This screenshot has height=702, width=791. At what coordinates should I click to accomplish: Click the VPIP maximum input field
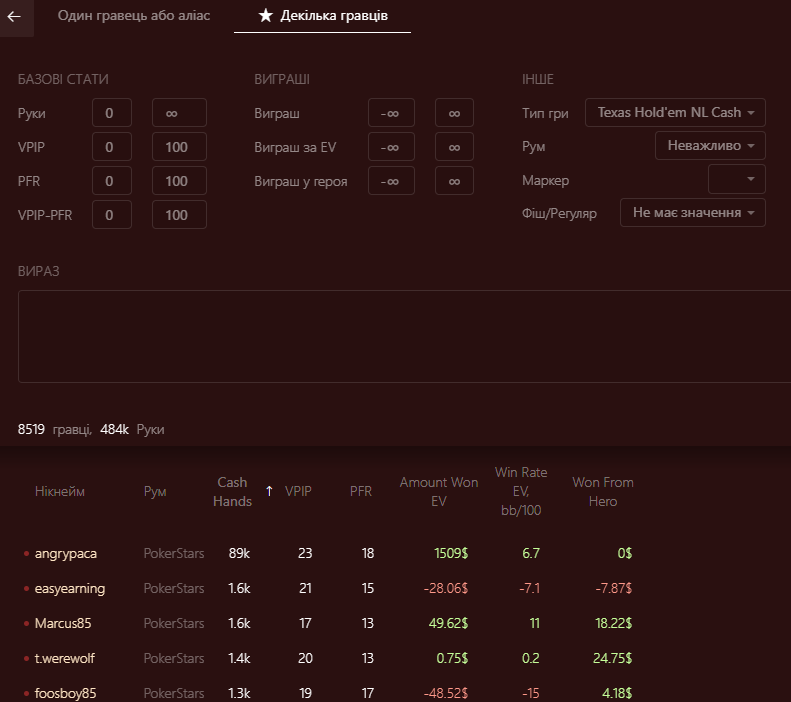point(179,147)
